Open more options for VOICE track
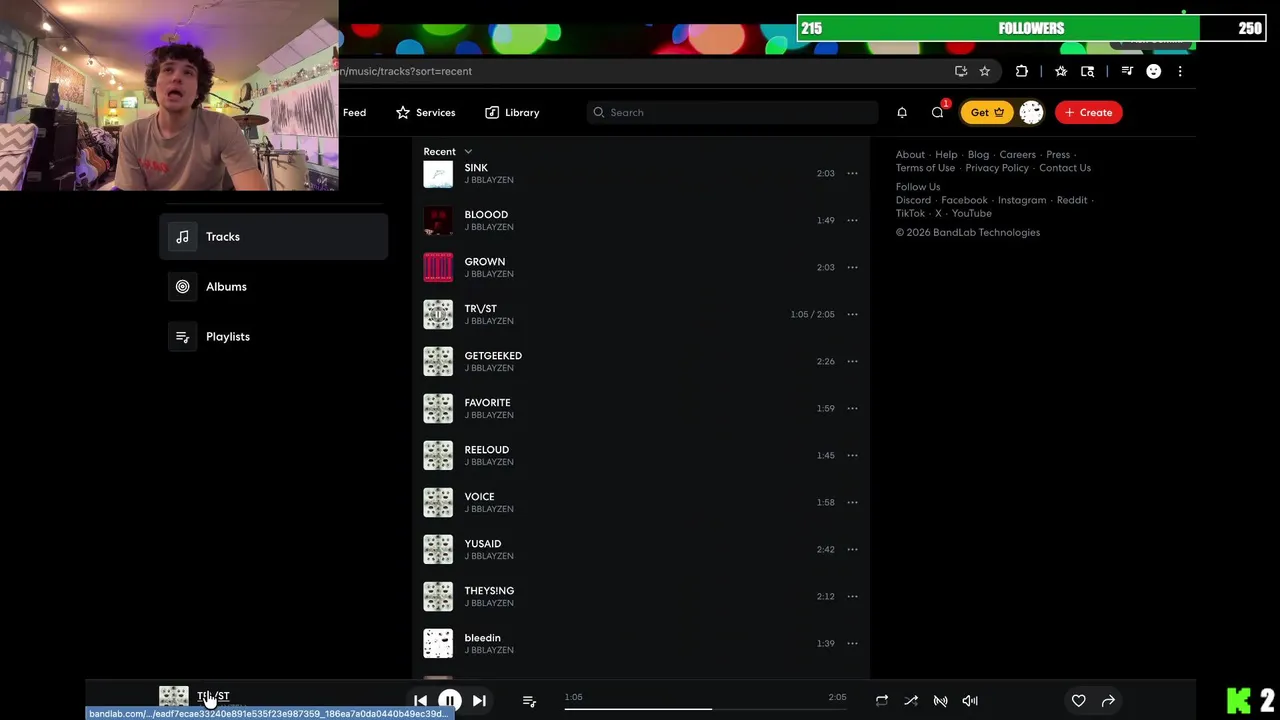The width and height of the screenshot is (1280, 720). (x=852, y=503)
